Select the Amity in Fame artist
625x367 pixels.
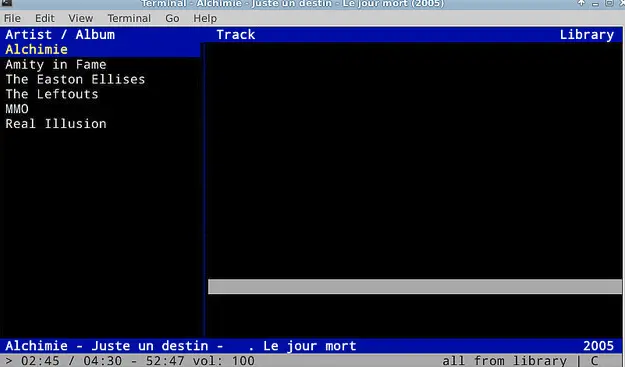point(56,65)
